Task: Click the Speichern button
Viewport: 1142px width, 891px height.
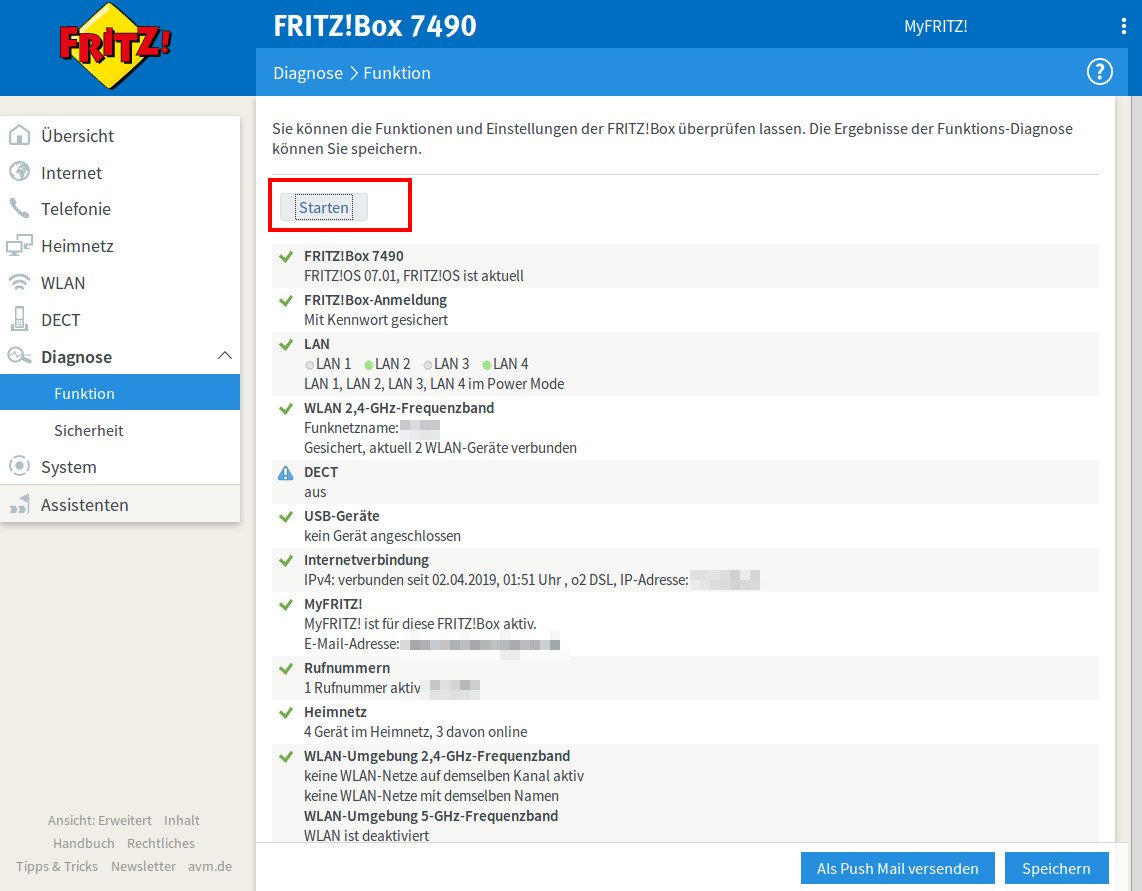Action: pos(1056,868)
